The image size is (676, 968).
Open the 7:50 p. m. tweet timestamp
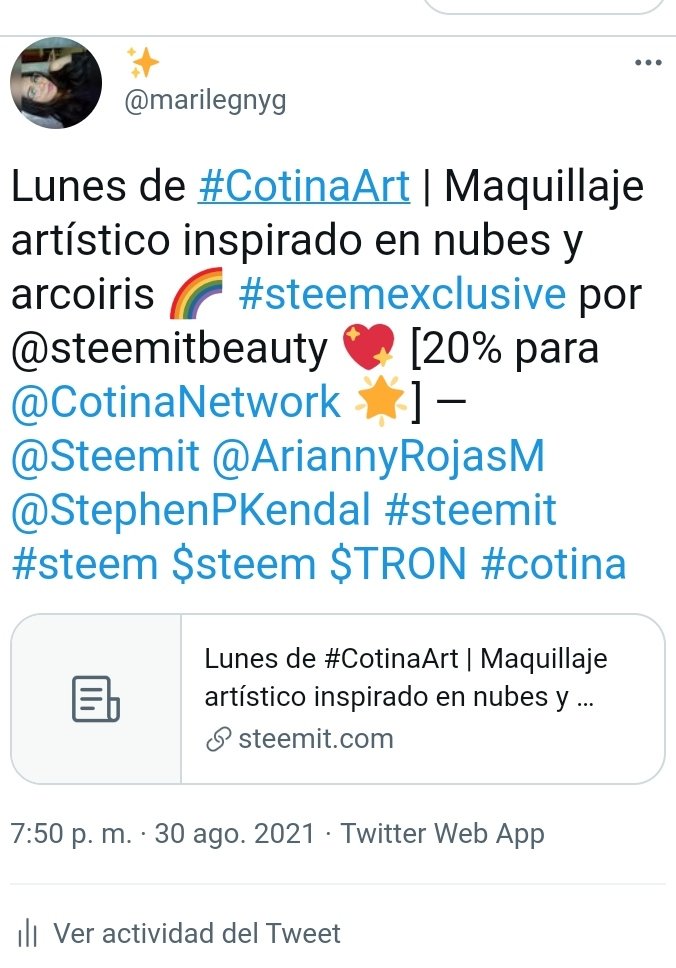[x=71, y=834]
